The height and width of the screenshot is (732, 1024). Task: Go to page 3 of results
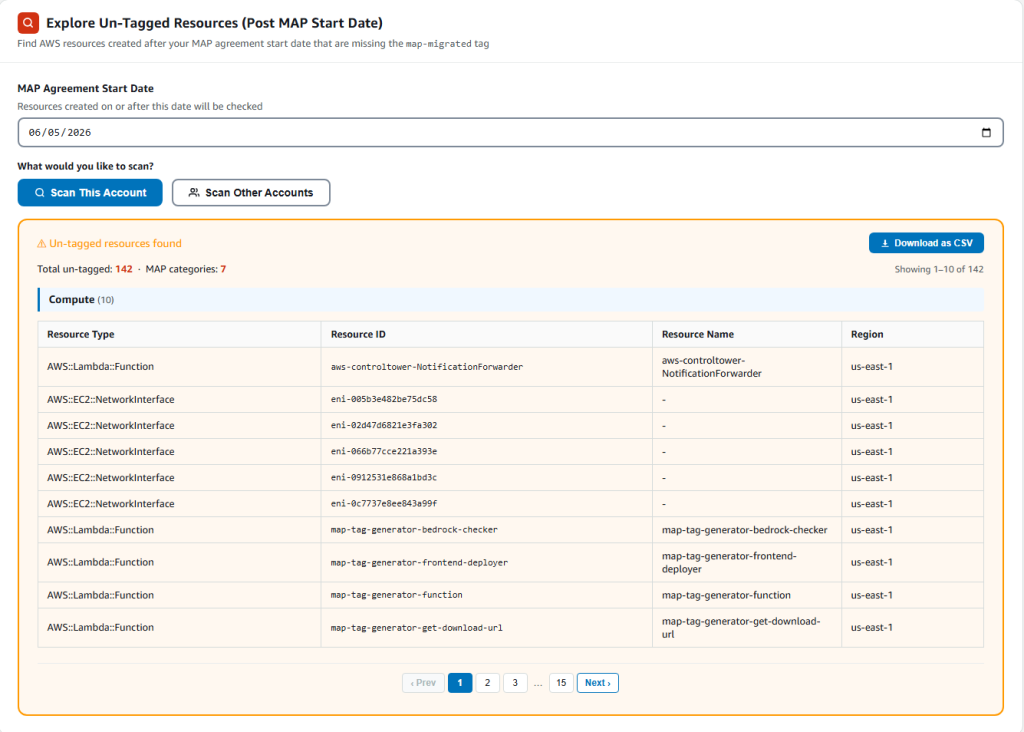(x=515, y=682)
